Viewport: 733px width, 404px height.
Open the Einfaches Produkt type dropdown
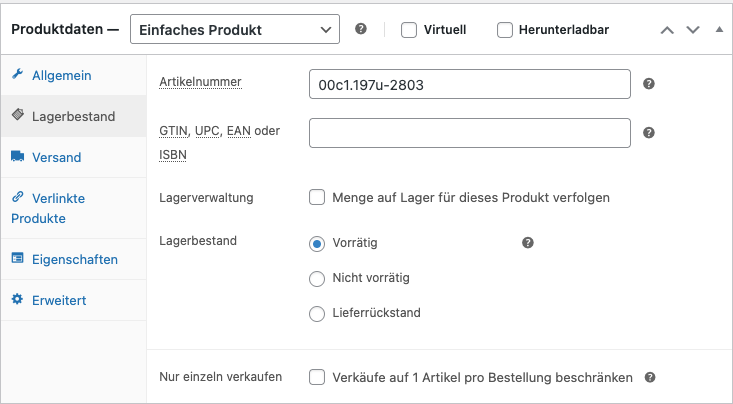coord(235,30)
